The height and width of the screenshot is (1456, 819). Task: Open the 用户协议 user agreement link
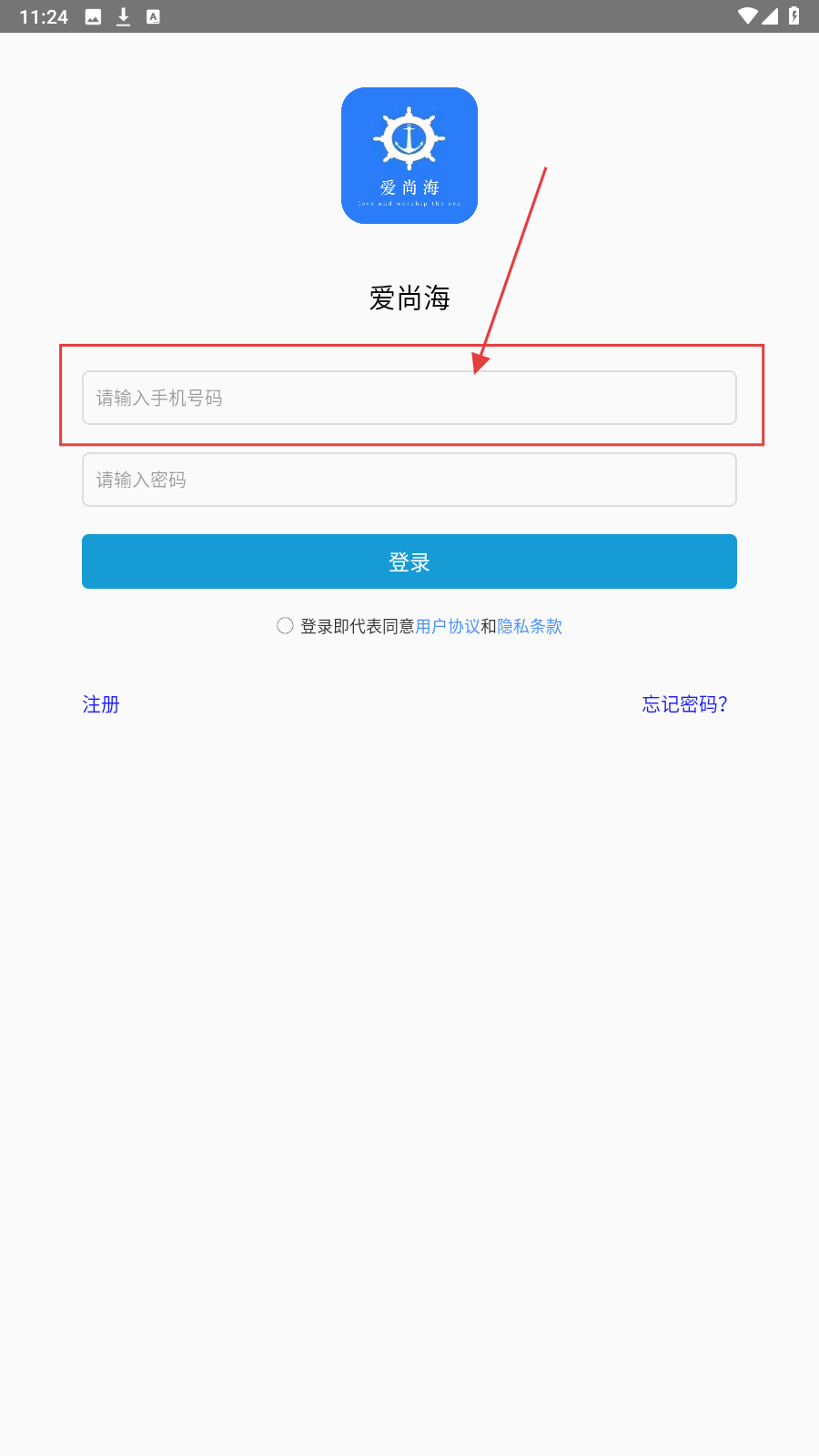coord(448,626)
